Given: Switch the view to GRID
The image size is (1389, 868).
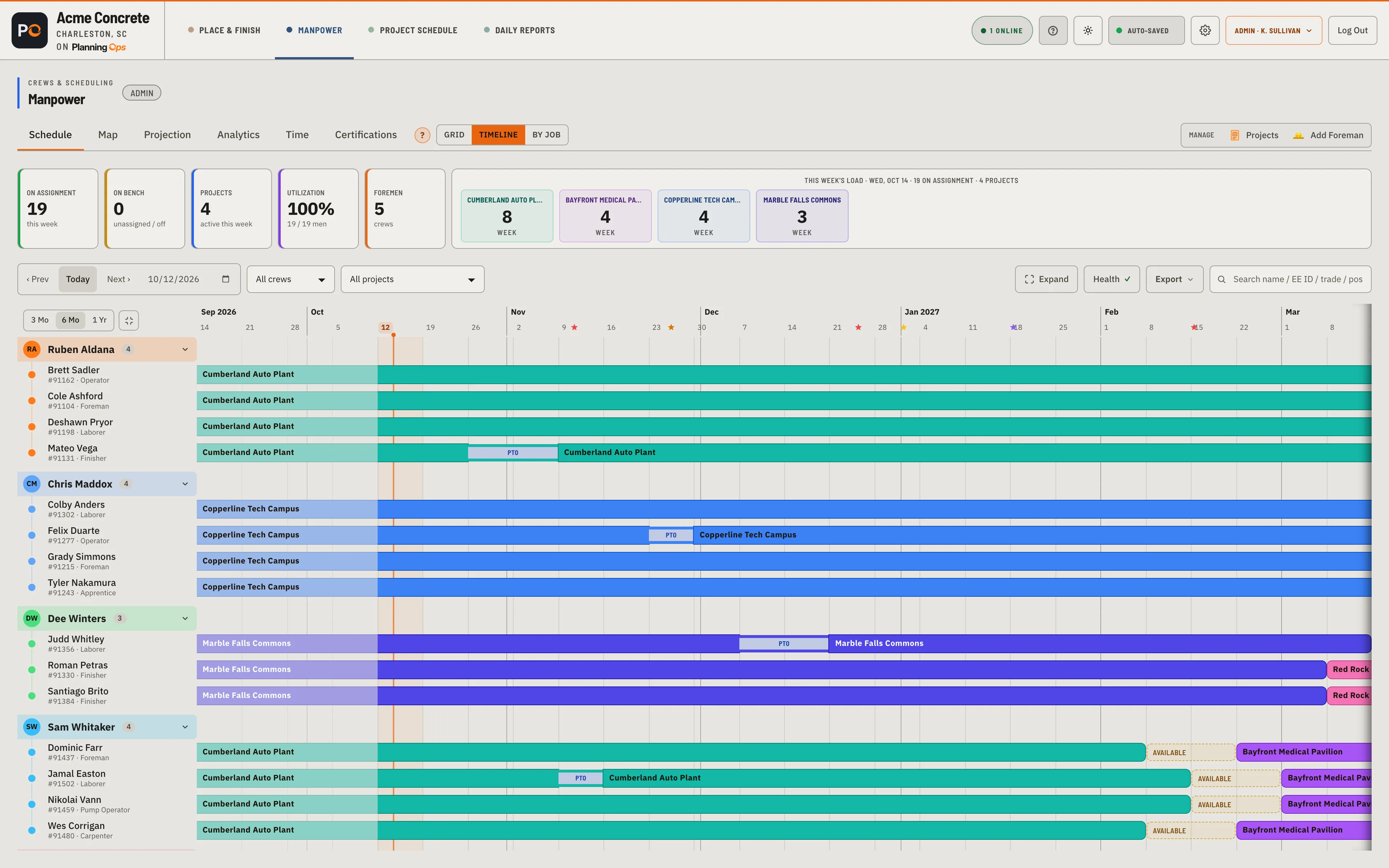Looking at the screenshot, I should click(454, 135).
